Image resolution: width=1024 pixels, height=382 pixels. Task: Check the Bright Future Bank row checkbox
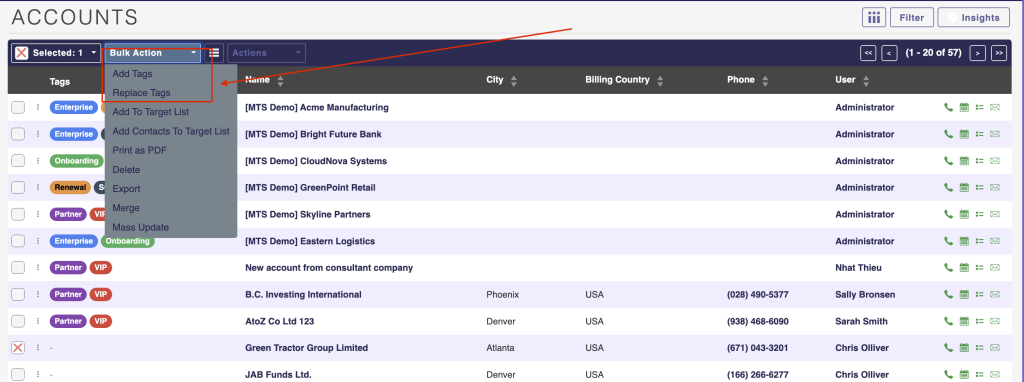coord(18,135)
